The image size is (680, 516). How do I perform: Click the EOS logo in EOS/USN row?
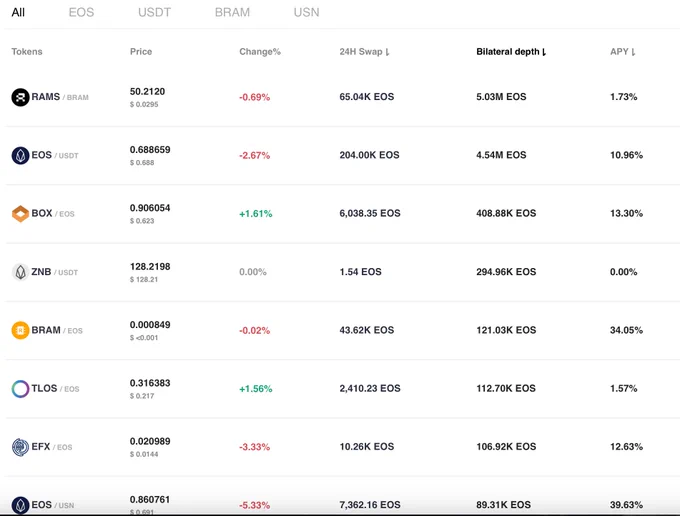(x=20, y=505)
